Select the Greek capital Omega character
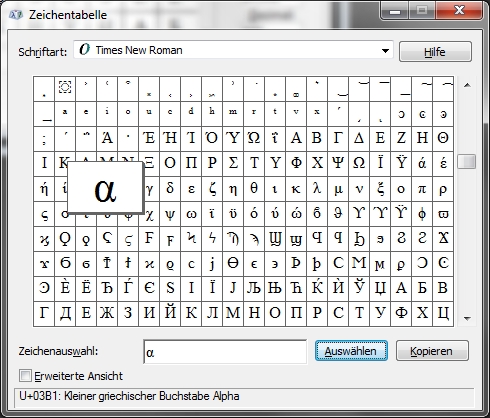The image size is (490, 418). coord(359,164)
